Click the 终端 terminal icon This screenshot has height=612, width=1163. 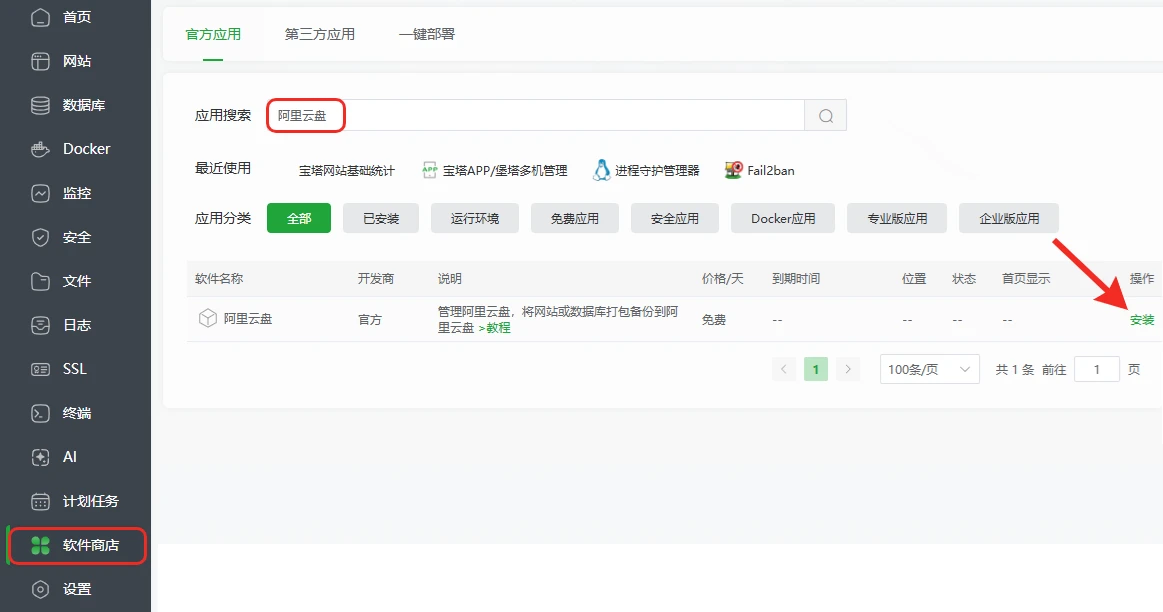click(40, 413)
